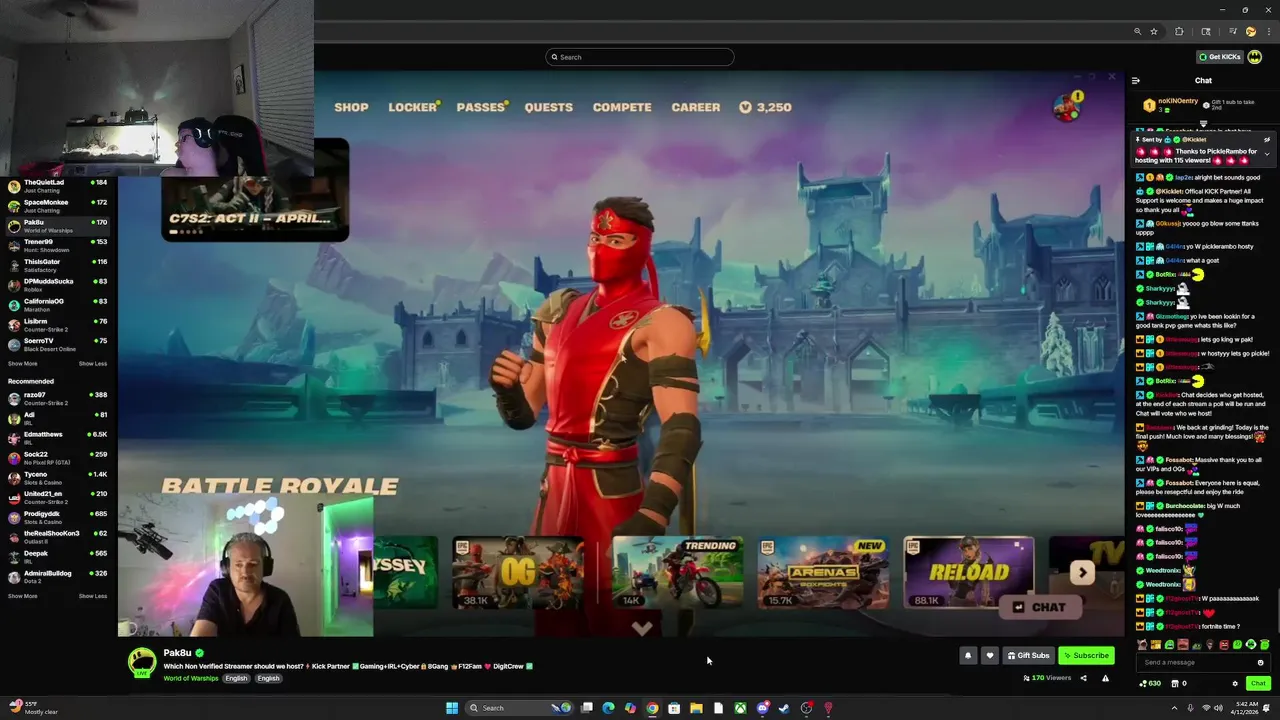Open the SoerroTV channel
The height and width of the screenshot is (720, 1280).
(x=58, y=344)
